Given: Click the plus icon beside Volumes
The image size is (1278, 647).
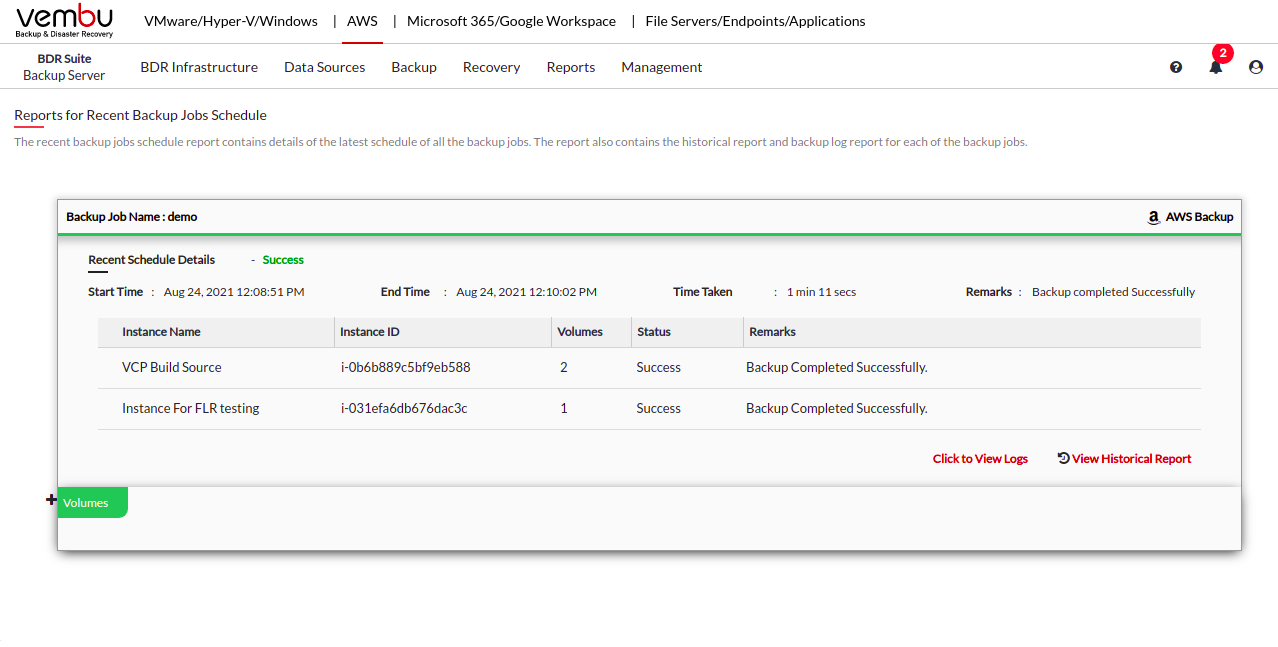Looking at the screenshot, I should point(51,500).
